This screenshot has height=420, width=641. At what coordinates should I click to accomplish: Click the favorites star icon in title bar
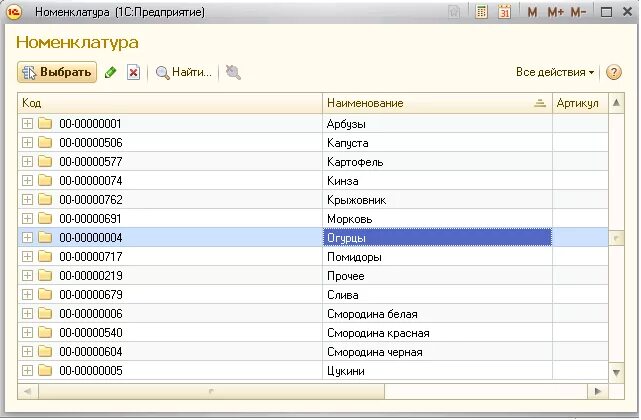[x=454, y=12]
